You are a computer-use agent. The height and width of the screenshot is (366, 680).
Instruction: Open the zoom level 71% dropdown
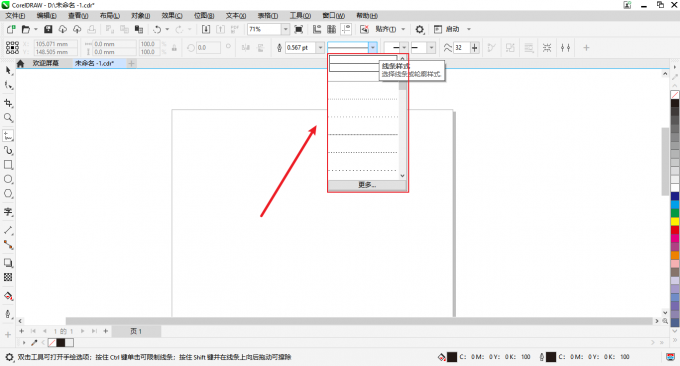285,29
